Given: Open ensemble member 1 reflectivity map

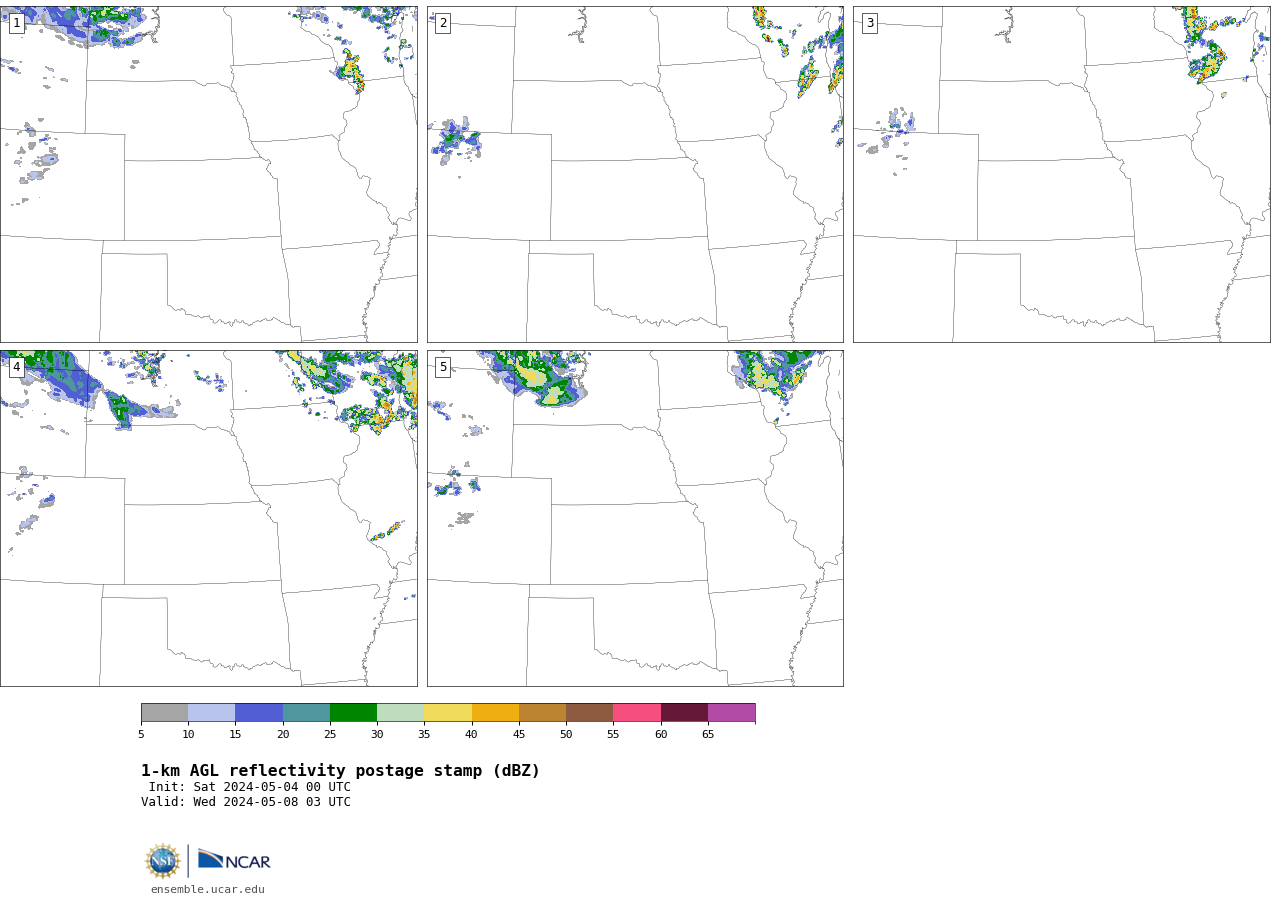Looking at the screenshot, I should tap(208, 174).
